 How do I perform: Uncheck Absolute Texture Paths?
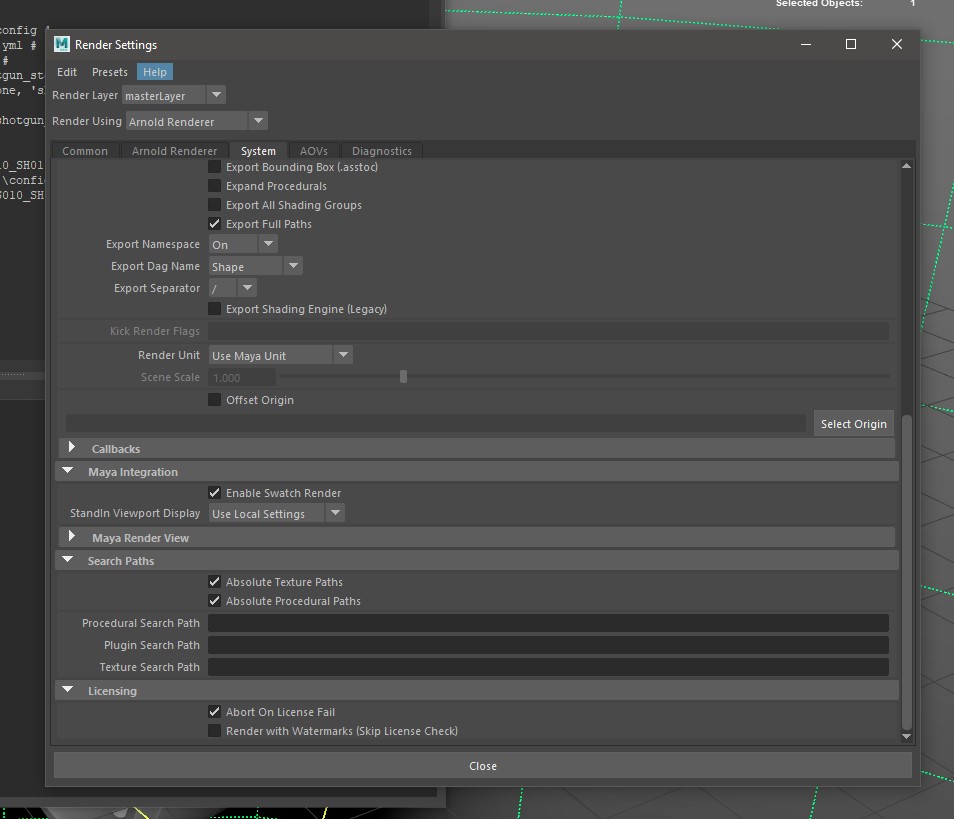click(214, 581)
